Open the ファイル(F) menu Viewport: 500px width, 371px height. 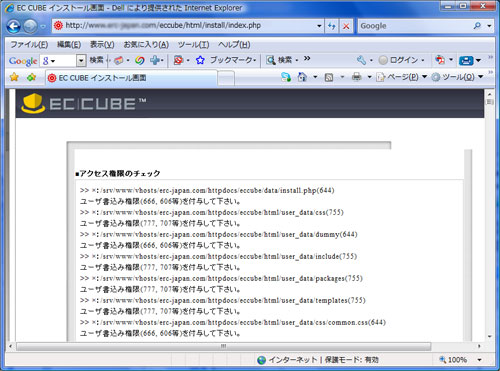coord(29,44)
